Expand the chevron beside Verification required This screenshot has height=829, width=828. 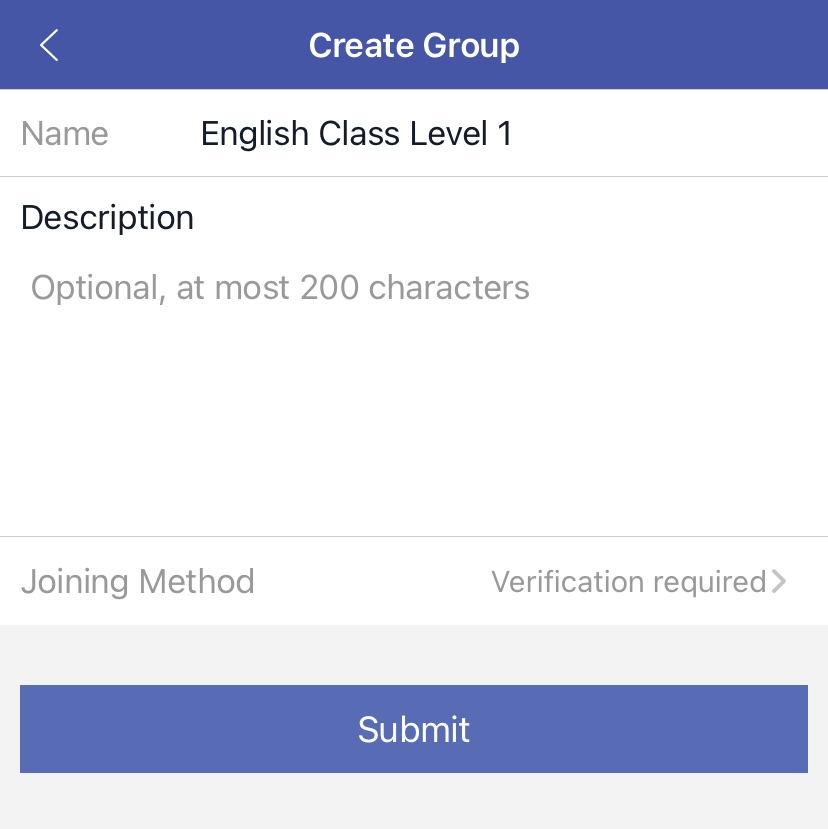780,581
